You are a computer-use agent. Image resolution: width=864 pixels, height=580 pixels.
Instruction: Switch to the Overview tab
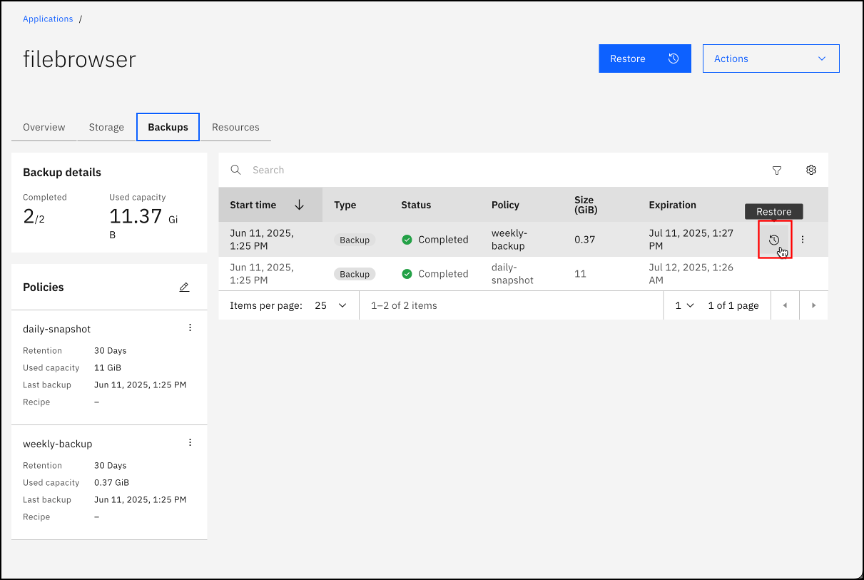(x=44, y=127)
